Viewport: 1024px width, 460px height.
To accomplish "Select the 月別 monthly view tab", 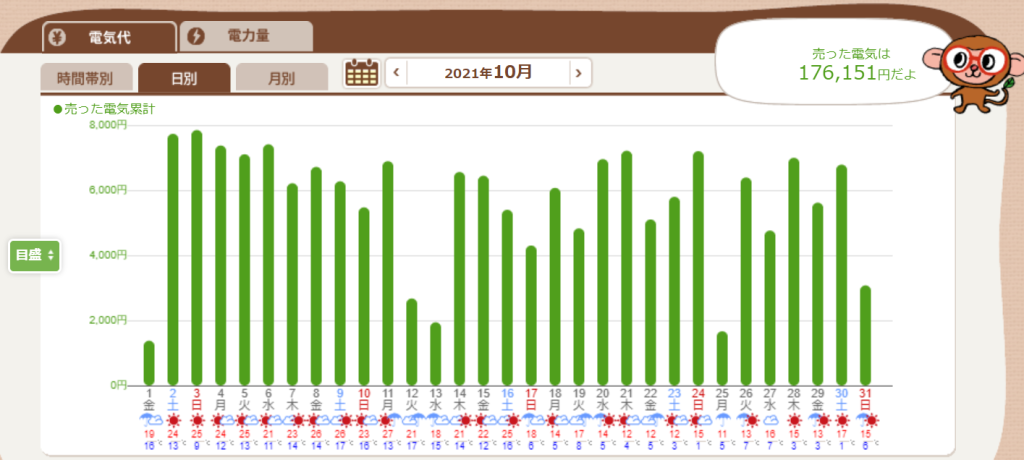I will tap(281, 77).
